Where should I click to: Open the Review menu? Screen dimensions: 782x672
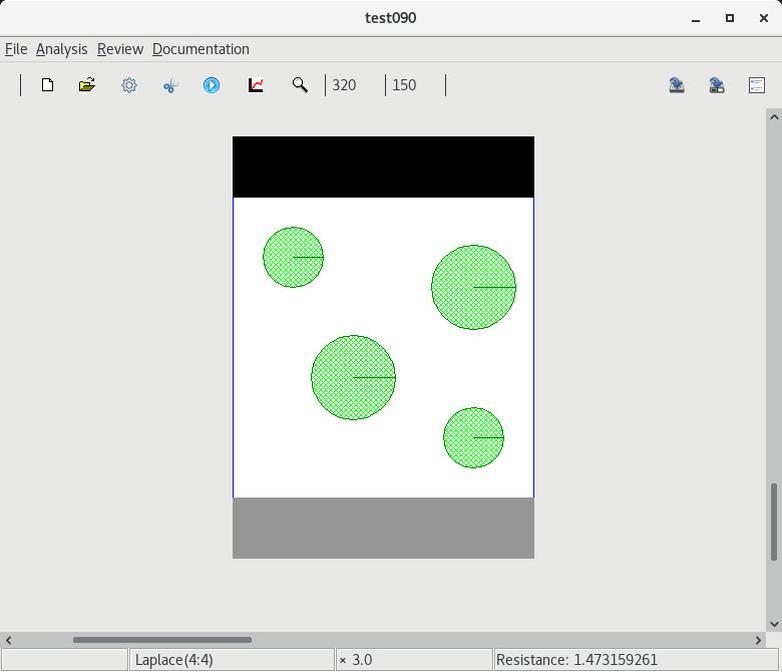(x=120, y=49)
